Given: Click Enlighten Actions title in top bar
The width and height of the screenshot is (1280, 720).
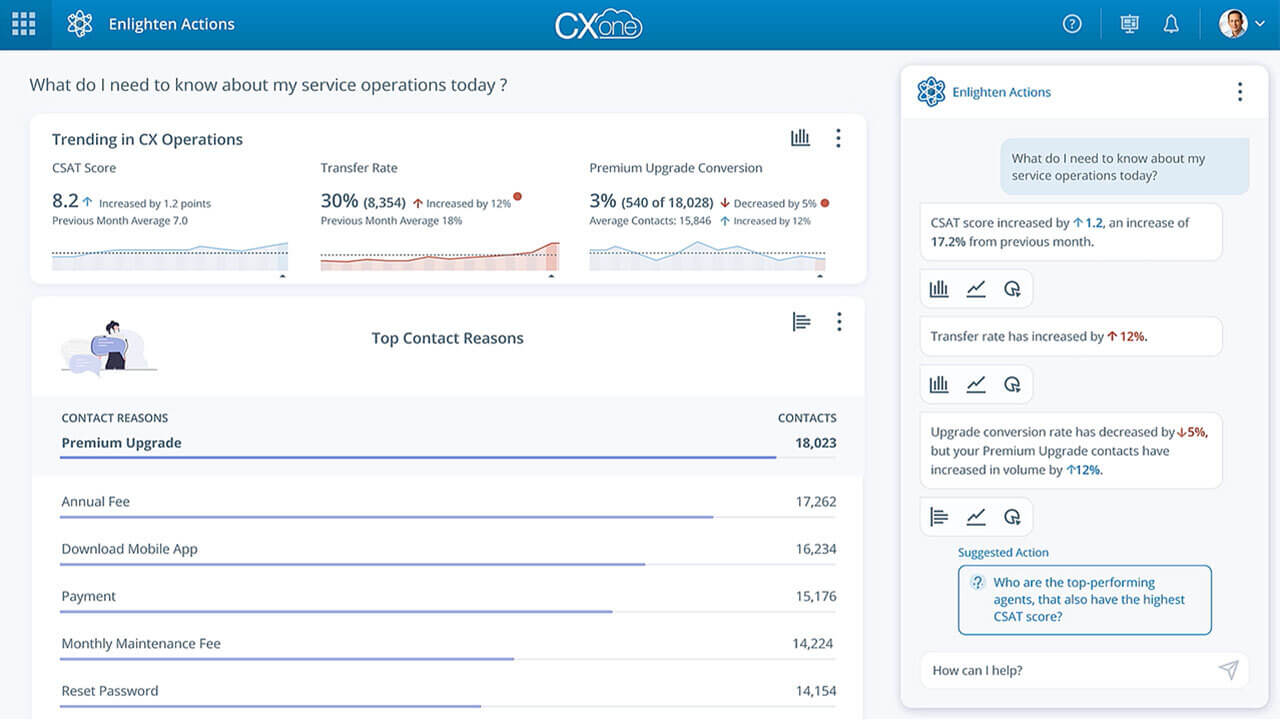Looking at the screenshot, I should (x=171, y=24).
